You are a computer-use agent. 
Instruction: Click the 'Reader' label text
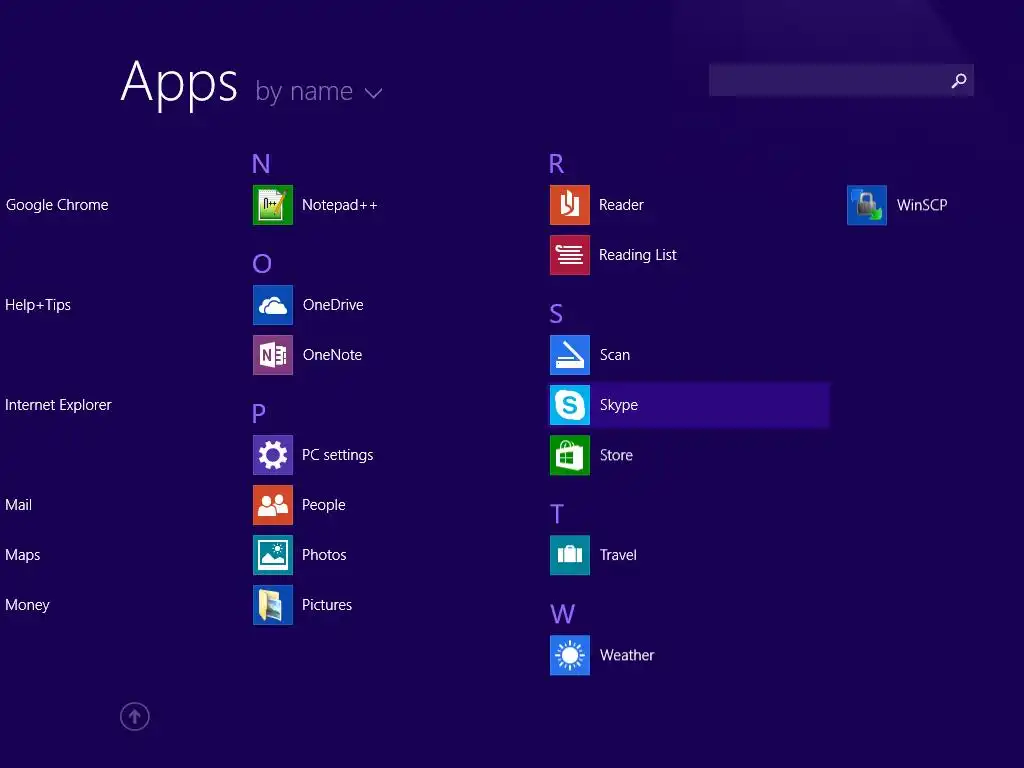click(x=621, y=205)
